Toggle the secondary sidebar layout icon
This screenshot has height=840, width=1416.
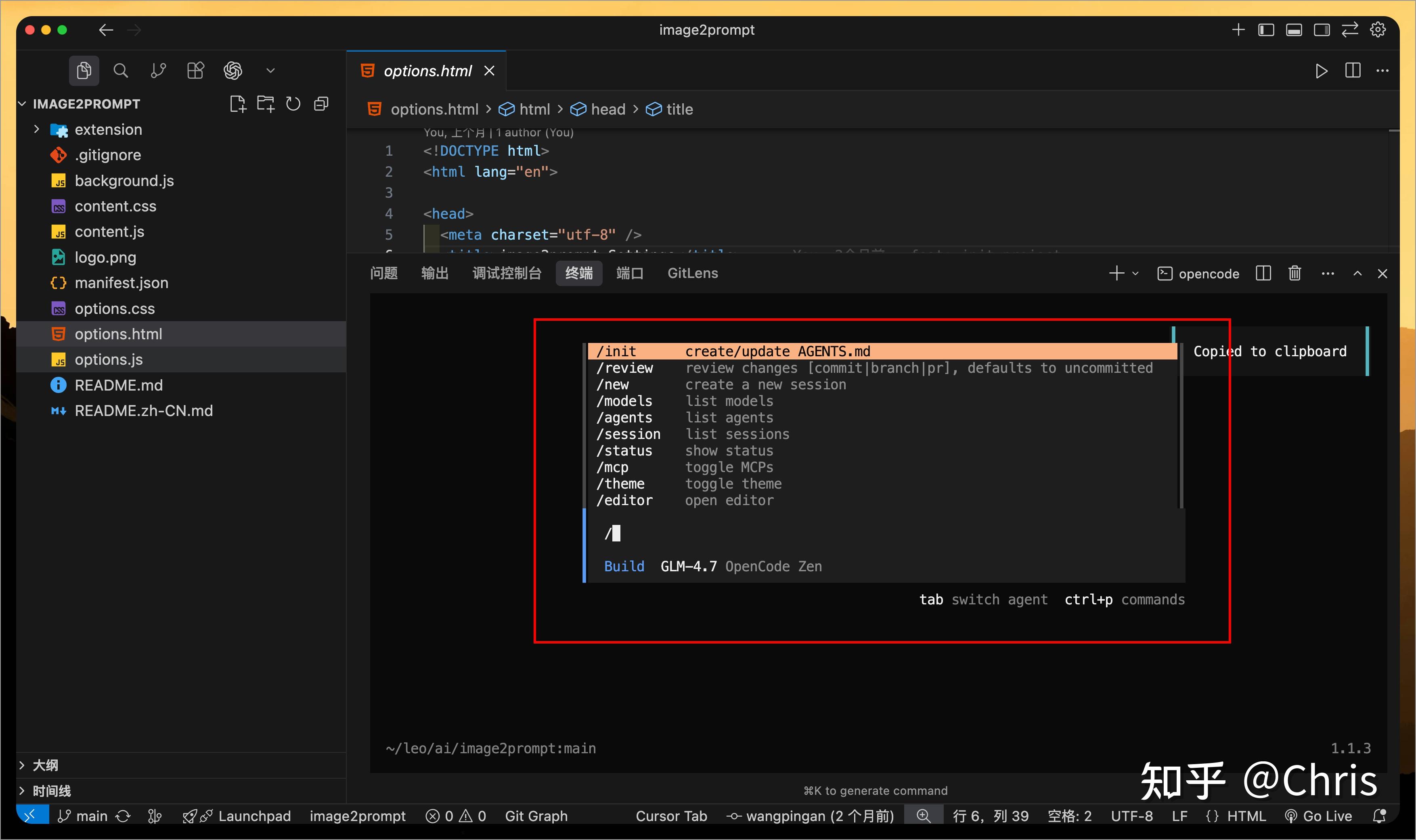tap(1322, 30)
